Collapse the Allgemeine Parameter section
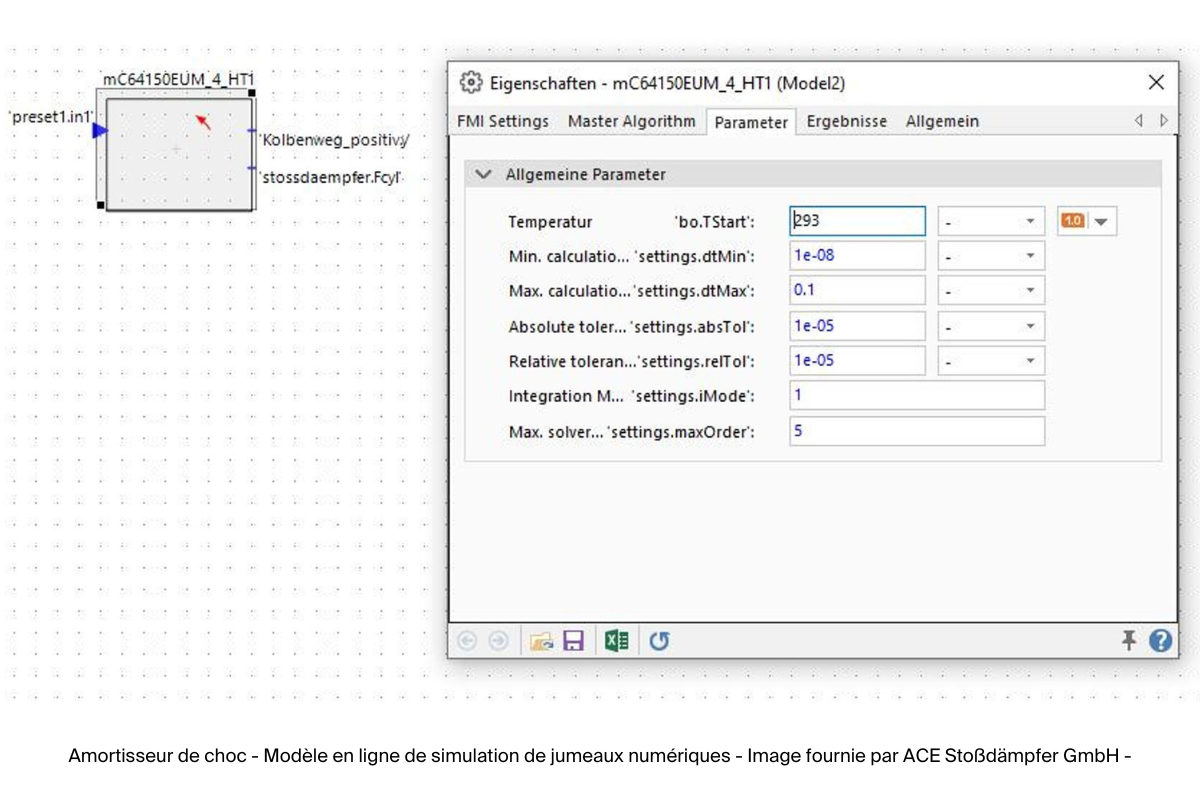The image size is (1200, 800). coord(484,173)
